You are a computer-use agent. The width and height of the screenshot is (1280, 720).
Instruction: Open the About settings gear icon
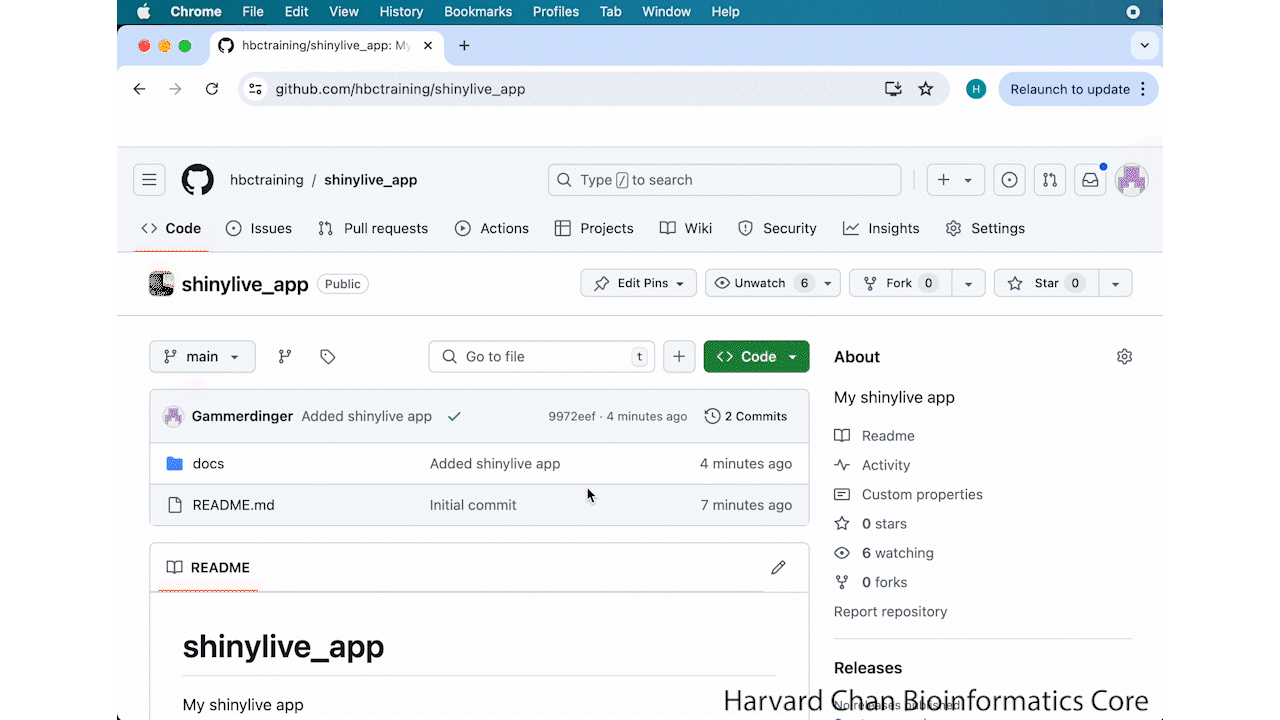[1124, 357]
